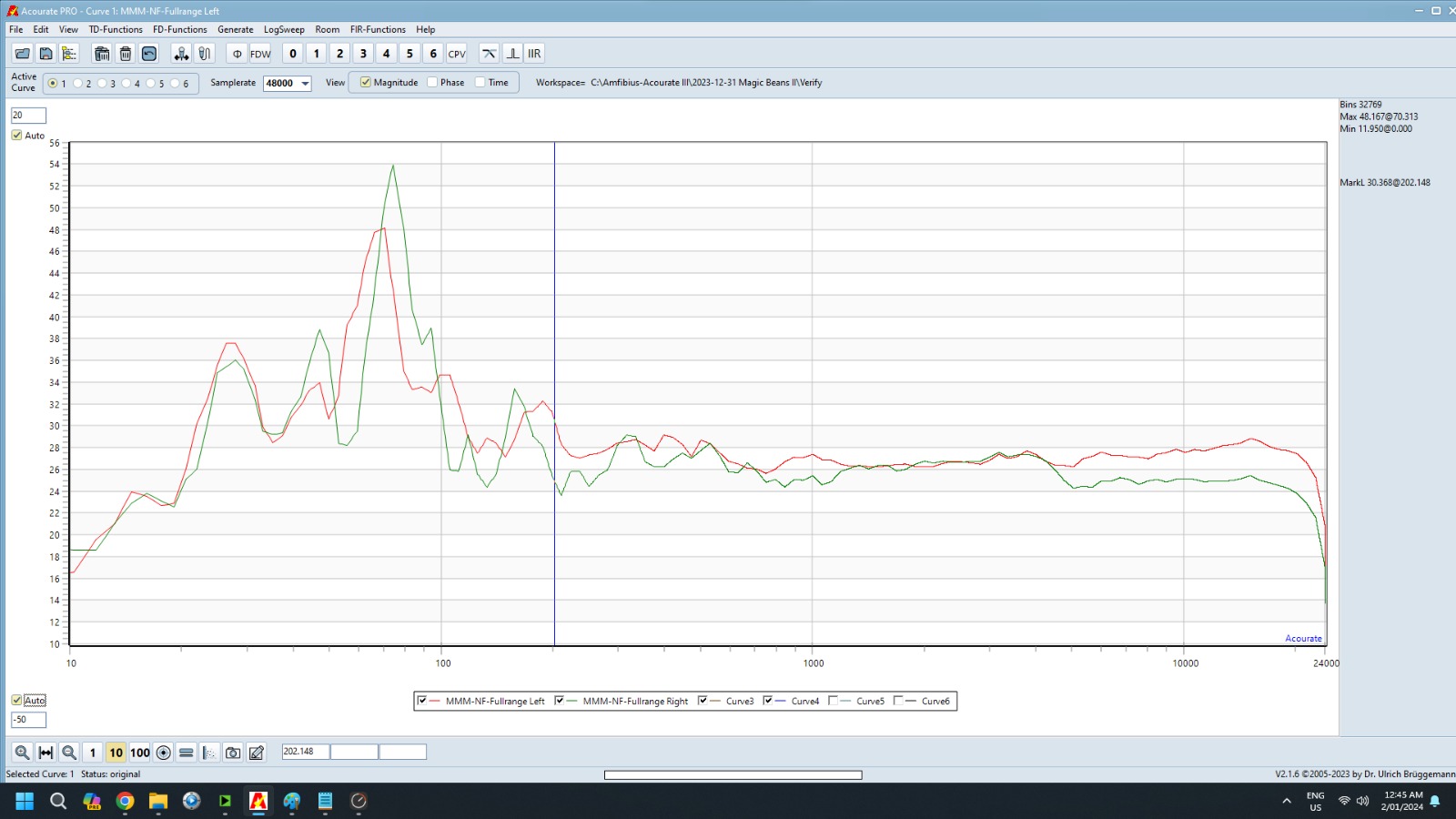This screenshot has height=819, width=1456.
Task: Select active curve 5 radio button
Action: point(151,83)
